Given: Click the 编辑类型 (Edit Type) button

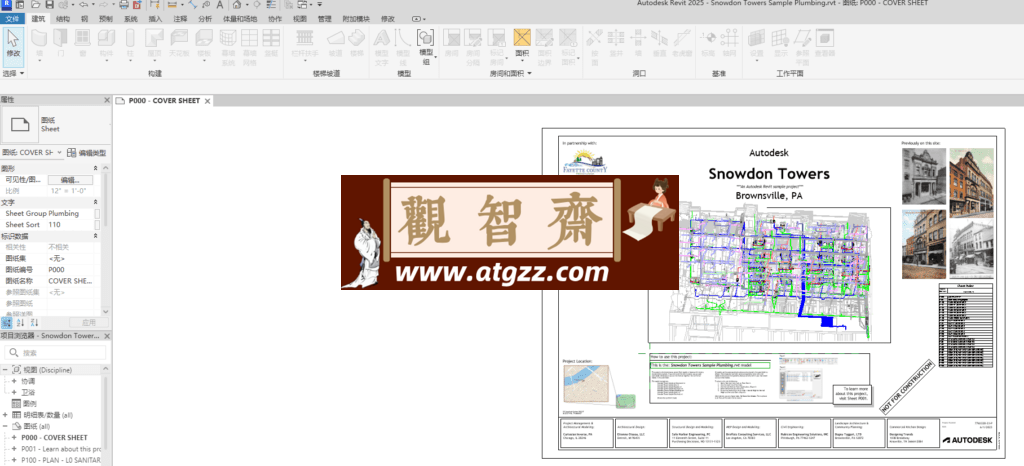Looking at the screenshot, I should (86, 153).
